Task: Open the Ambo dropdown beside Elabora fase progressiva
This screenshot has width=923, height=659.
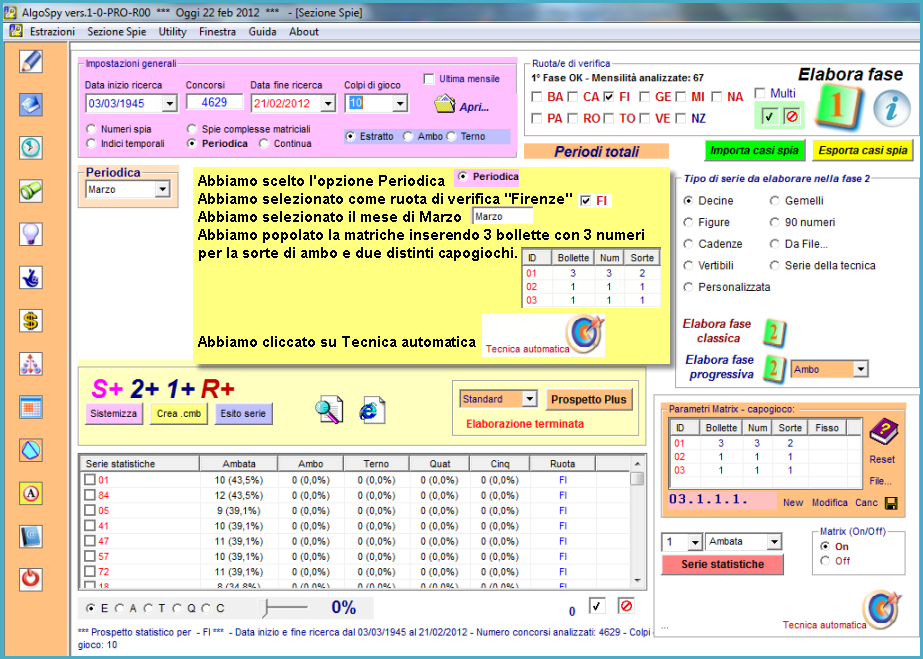Action: point(861,370)
